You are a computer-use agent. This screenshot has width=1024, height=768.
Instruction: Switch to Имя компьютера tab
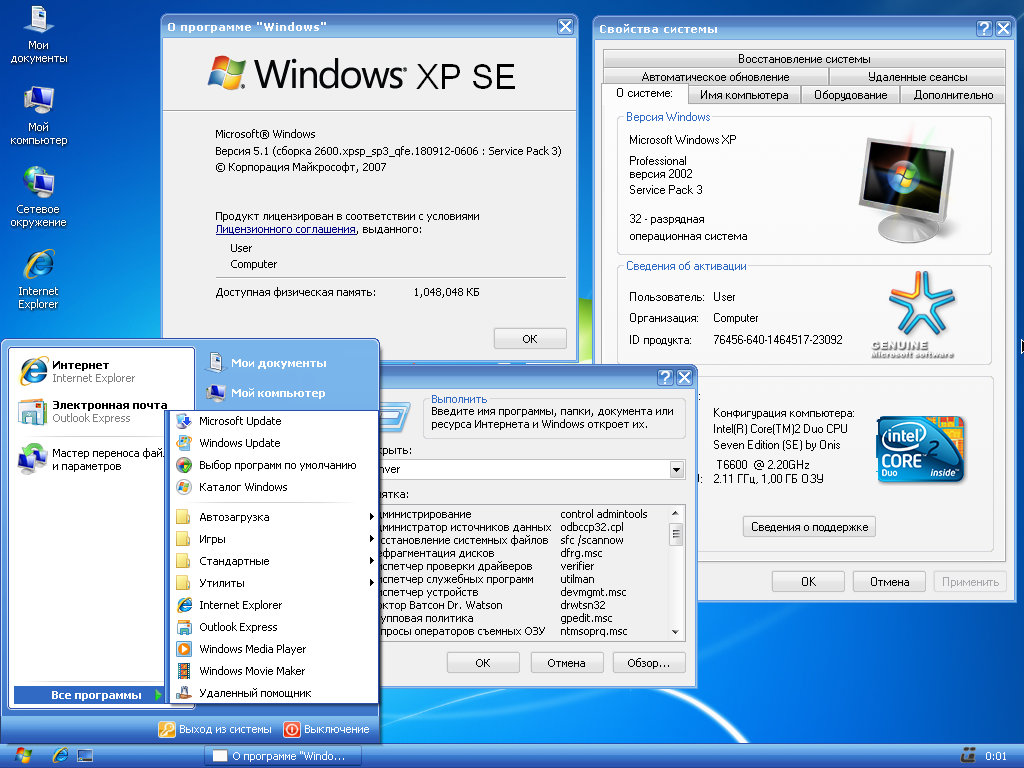pyautogui.click(x=744, y=95)
